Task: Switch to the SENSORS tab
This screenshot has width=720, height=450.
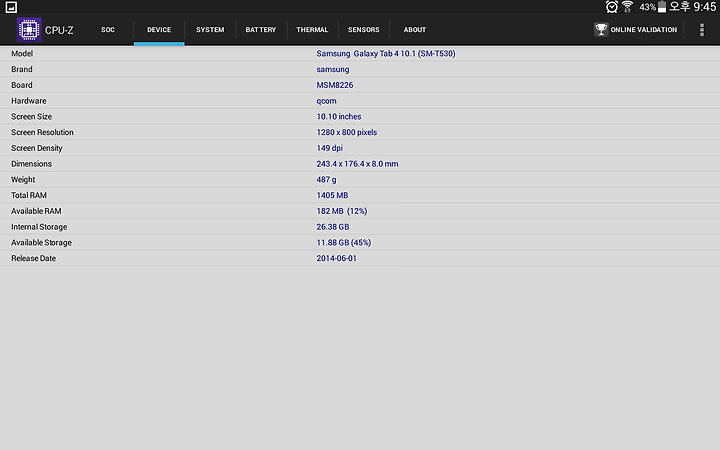Action: (364, 30)
